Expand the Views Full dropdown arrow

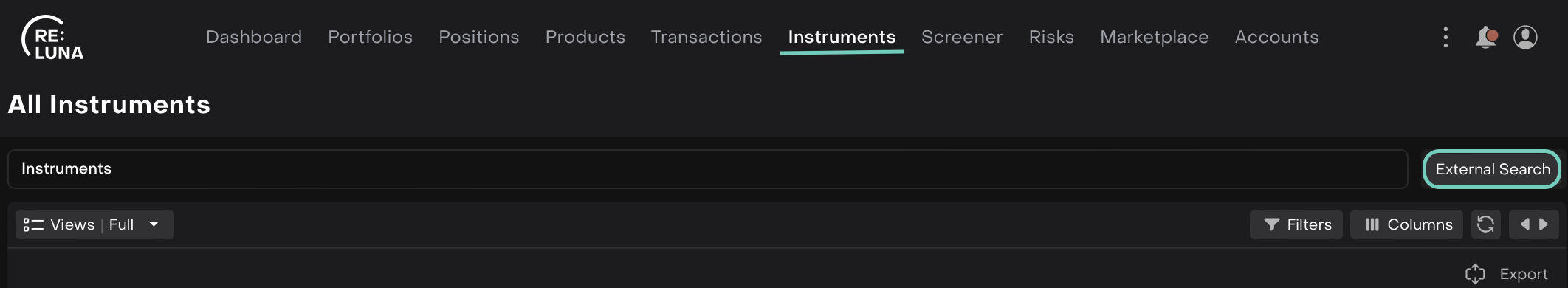coord(154,224)
